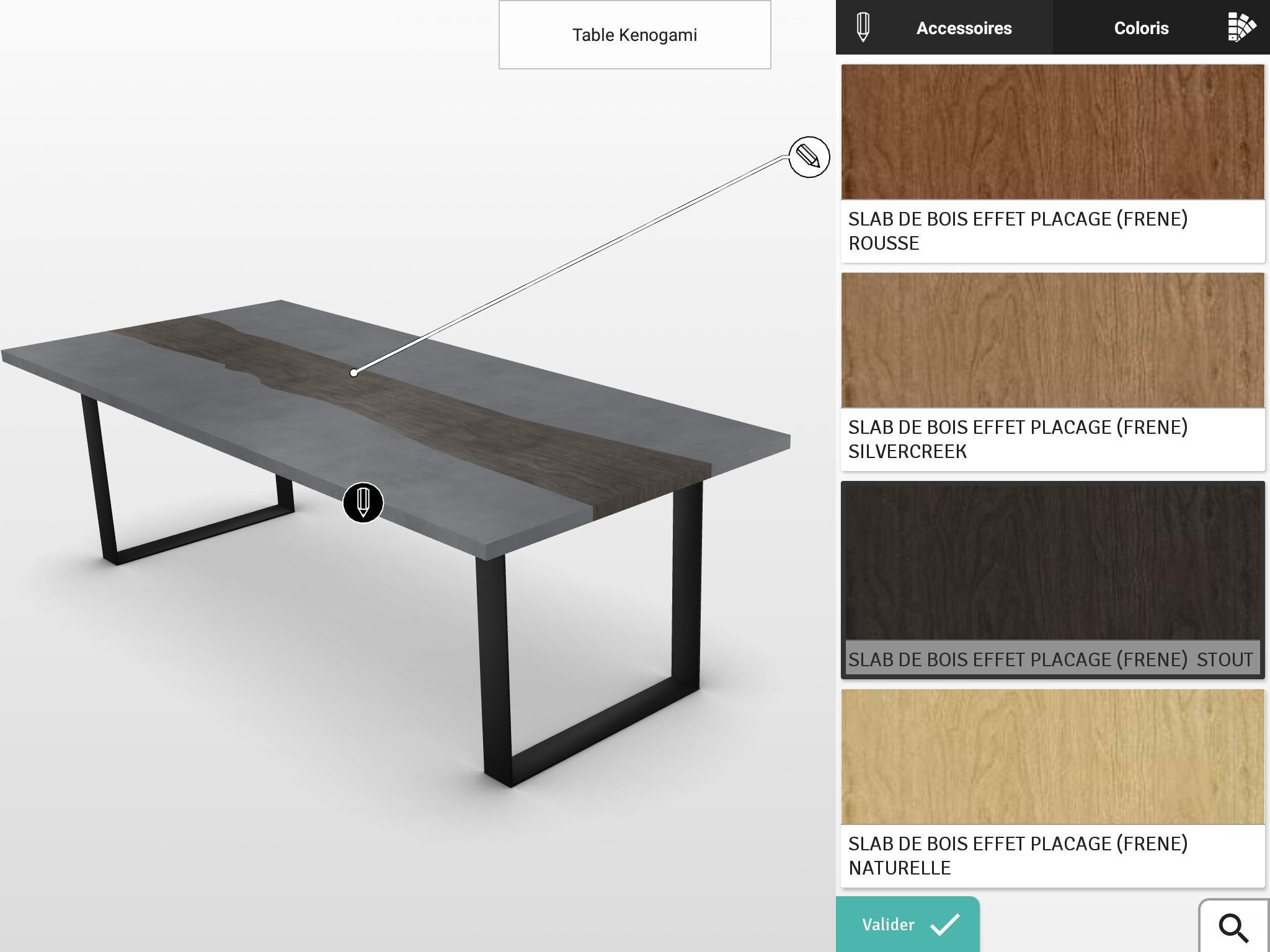Click the pencil icon beside Accessoires
The image size is (1270, 952).
coord(863,28)
